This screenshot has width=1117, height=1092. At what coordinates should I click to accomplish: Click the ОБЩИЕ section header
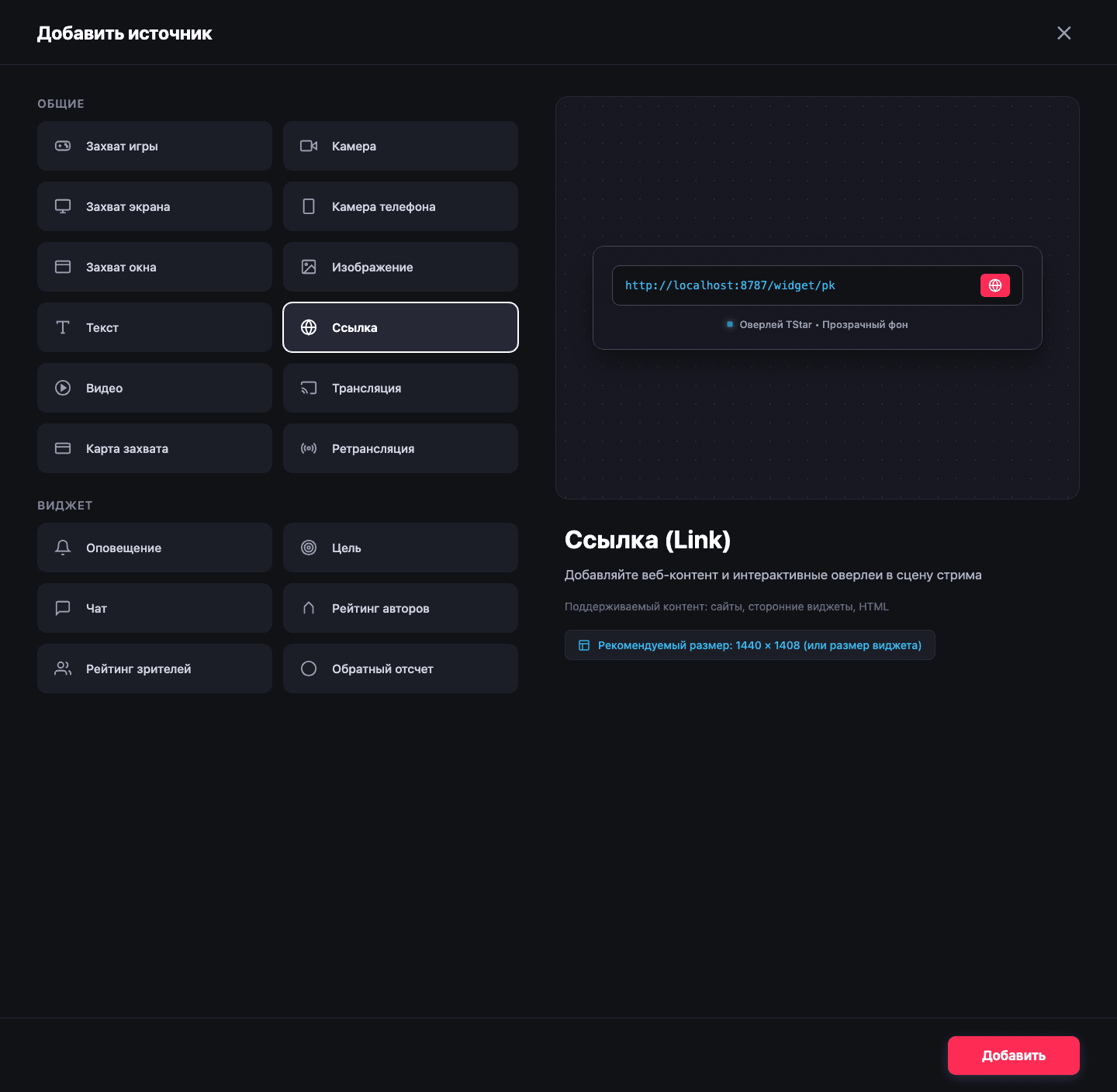[x=61, y=104]
